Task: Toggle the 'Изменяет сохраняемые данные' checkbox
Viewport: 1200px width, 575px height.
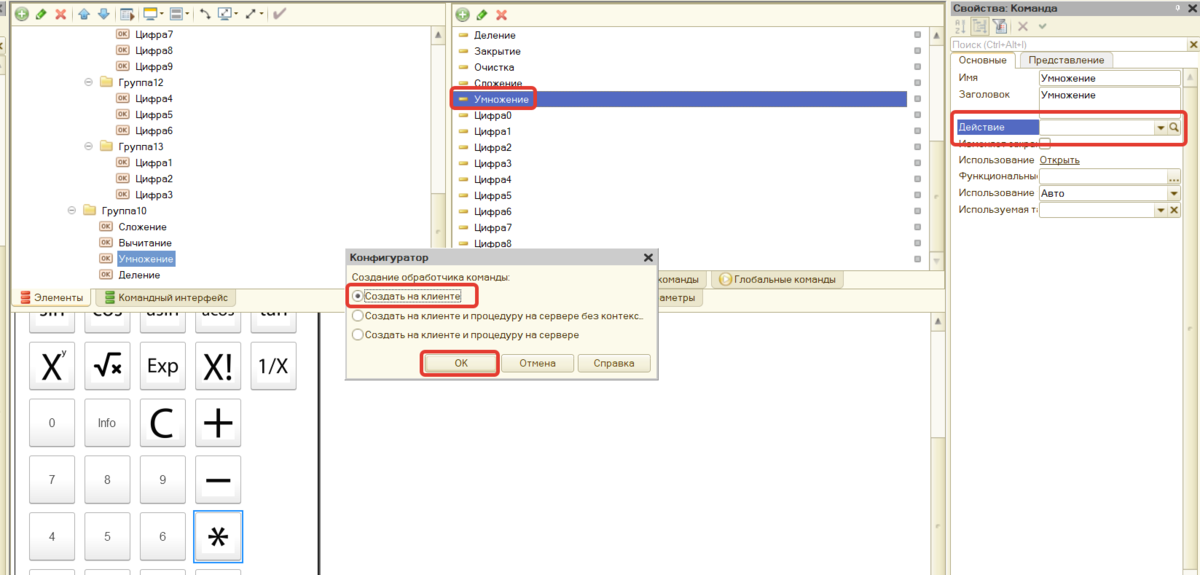Action: [1045, 144]
